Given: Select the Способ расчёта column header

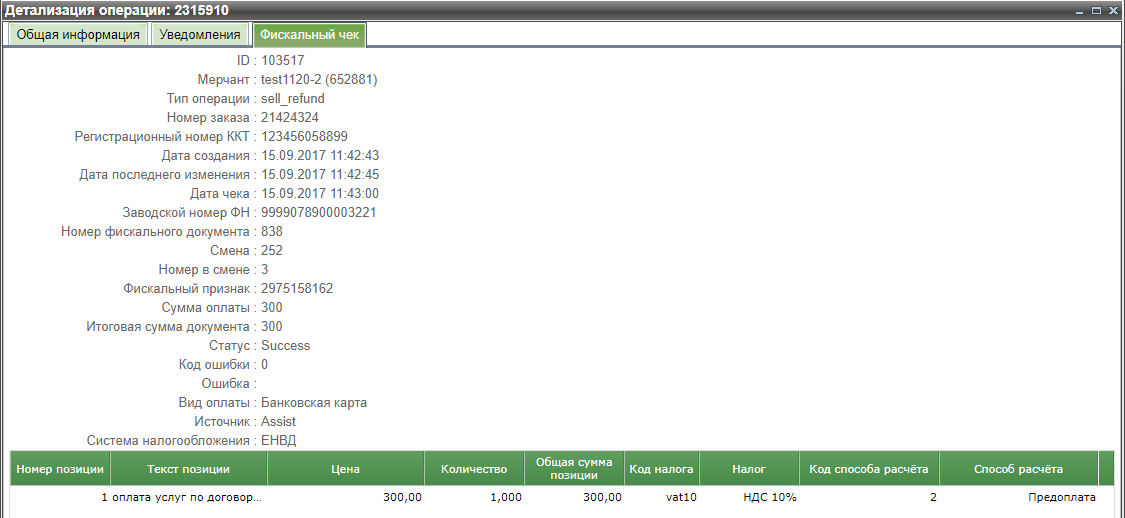Looking at the screenshot, I should click(1018, 469).
